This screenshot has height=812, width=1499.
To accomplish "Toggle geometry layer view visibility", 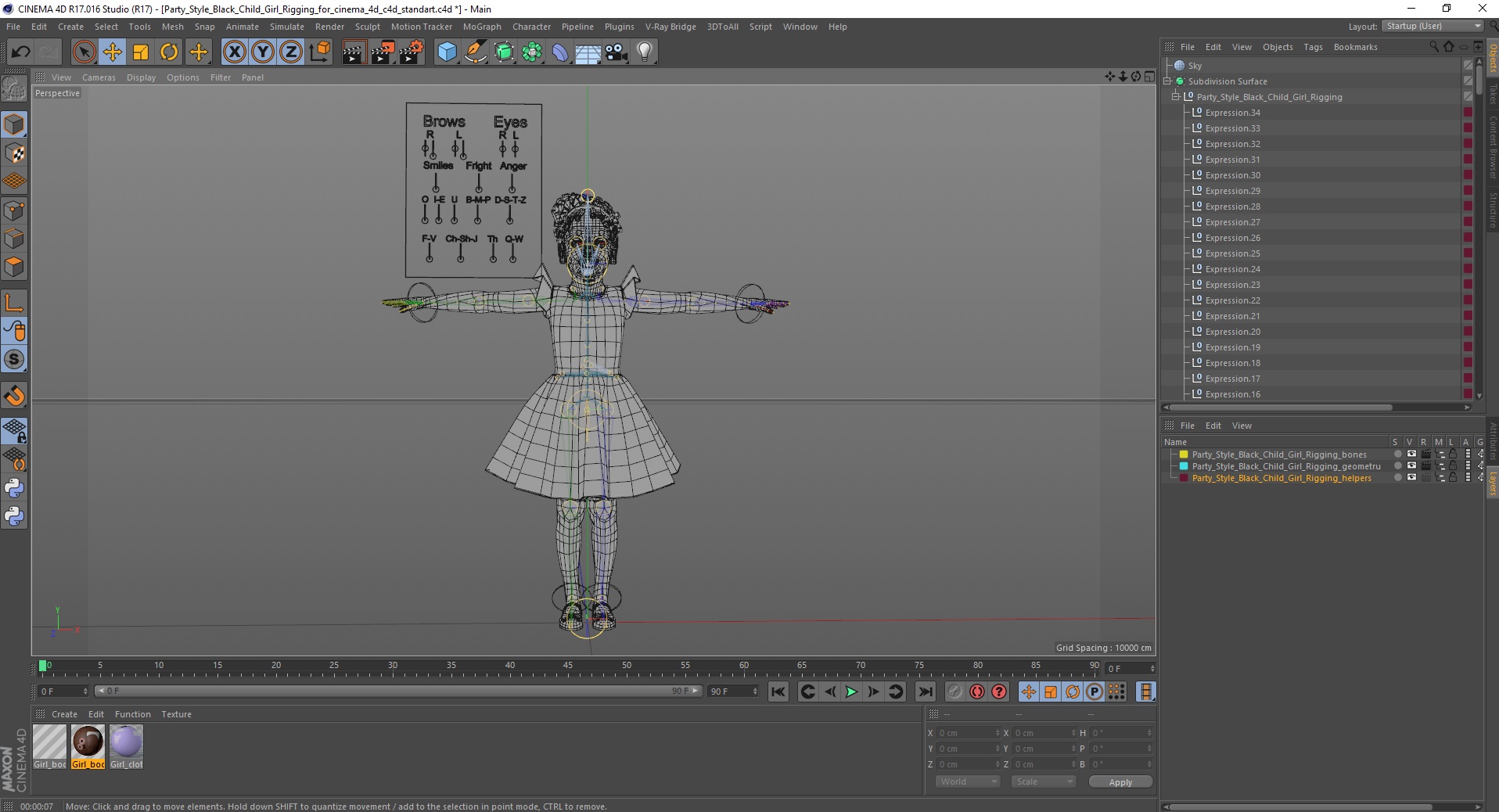I will pyautogui.click(x=1411, y=466).
